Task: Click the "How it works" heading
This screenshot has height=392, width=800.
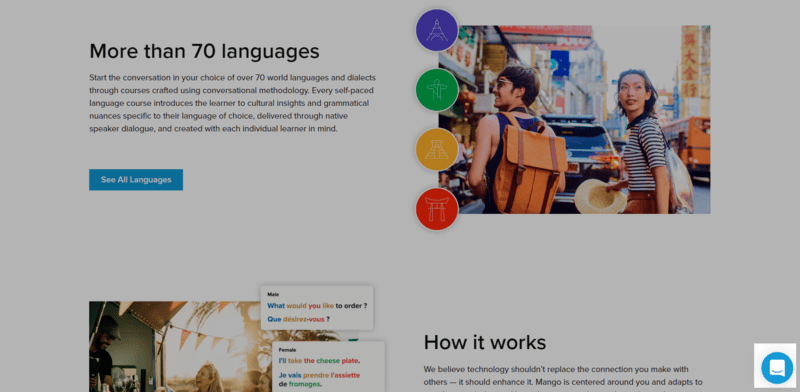Action: point(485,342)
